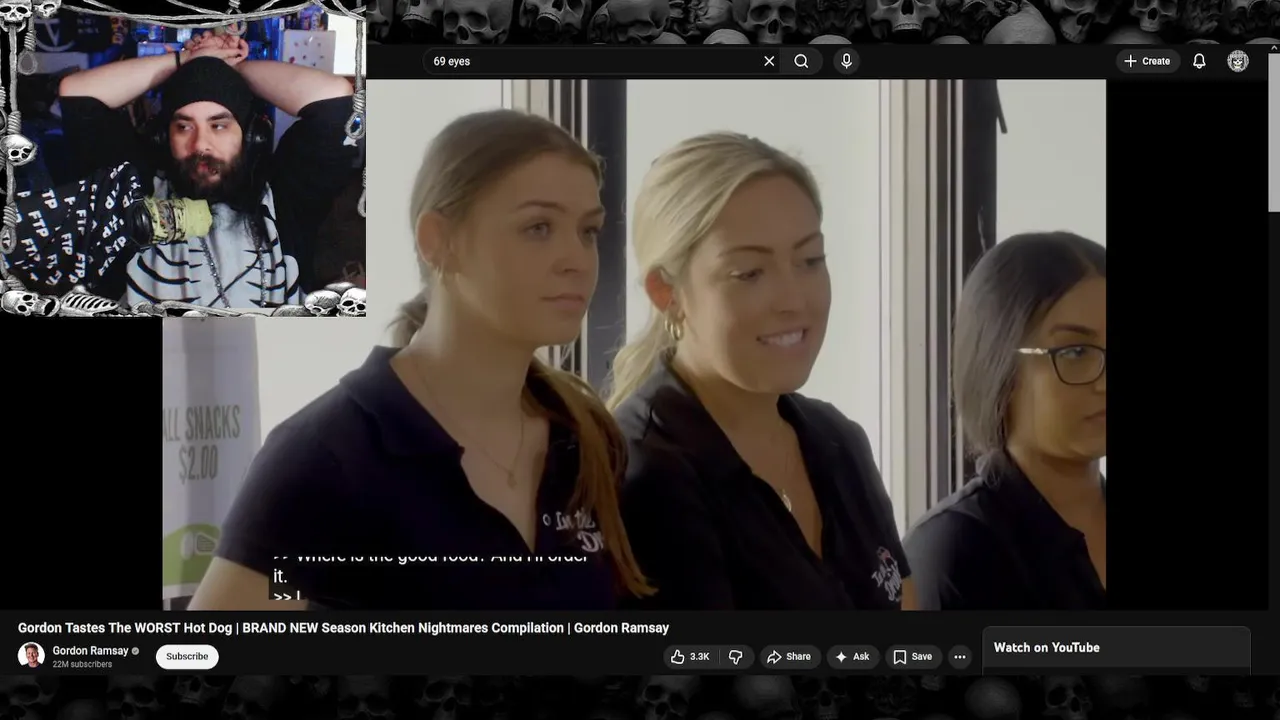Open the Create menu
Screen dimensions: 1280x720
(1146, 61)
